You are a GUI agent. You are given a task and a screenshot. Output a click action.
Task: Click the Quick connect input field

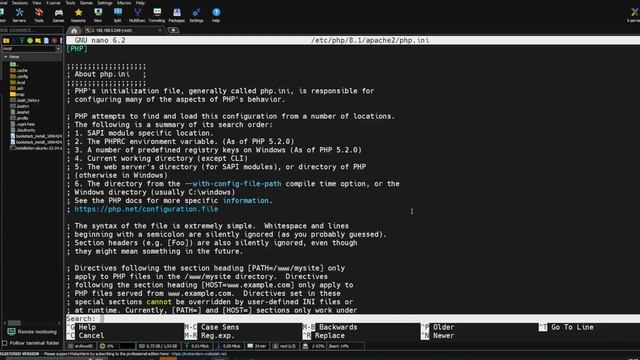pyautogui.click(x=31, y=30)
